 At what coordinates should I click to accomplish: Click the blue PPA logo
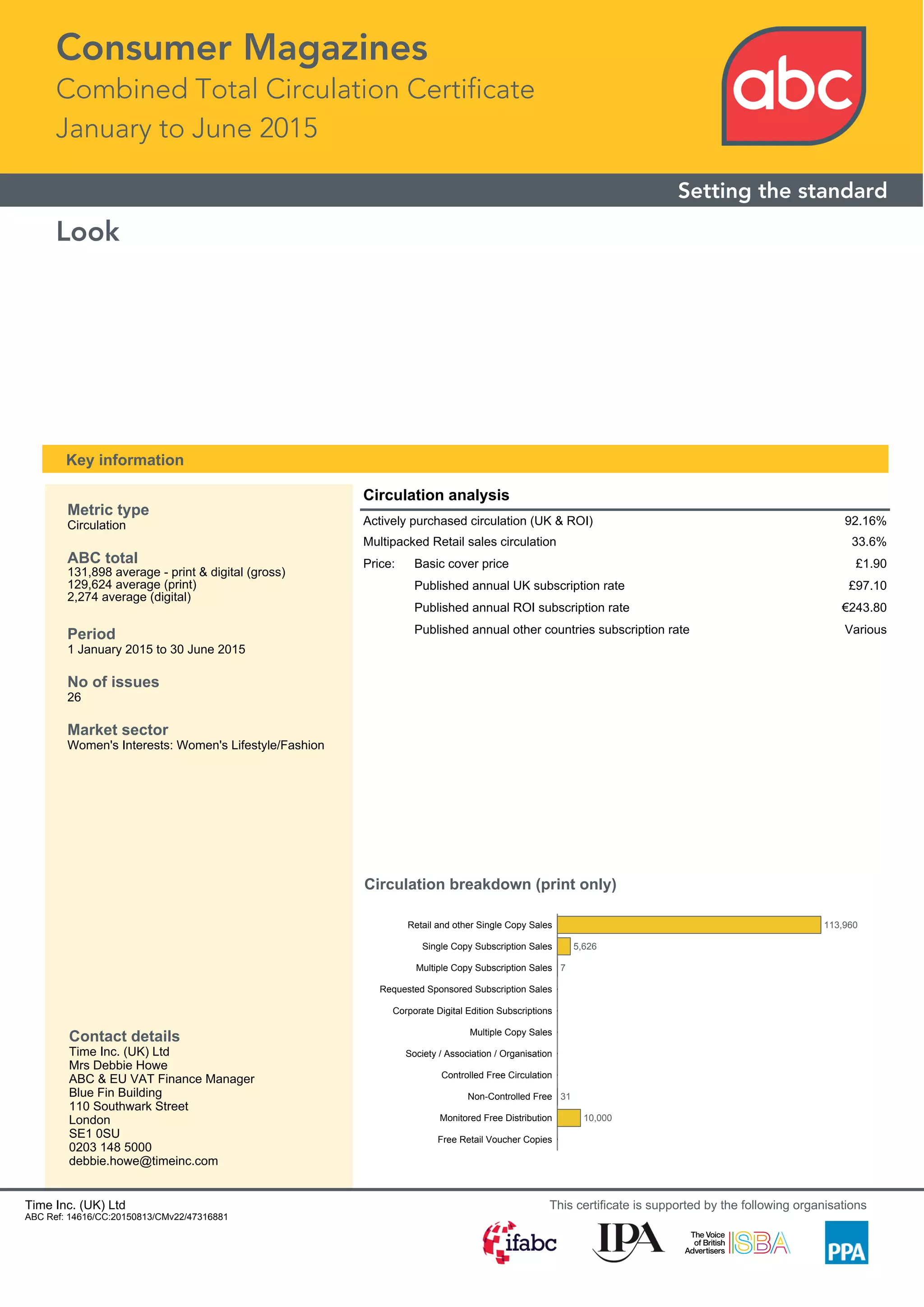click(x=846, y=1242)
